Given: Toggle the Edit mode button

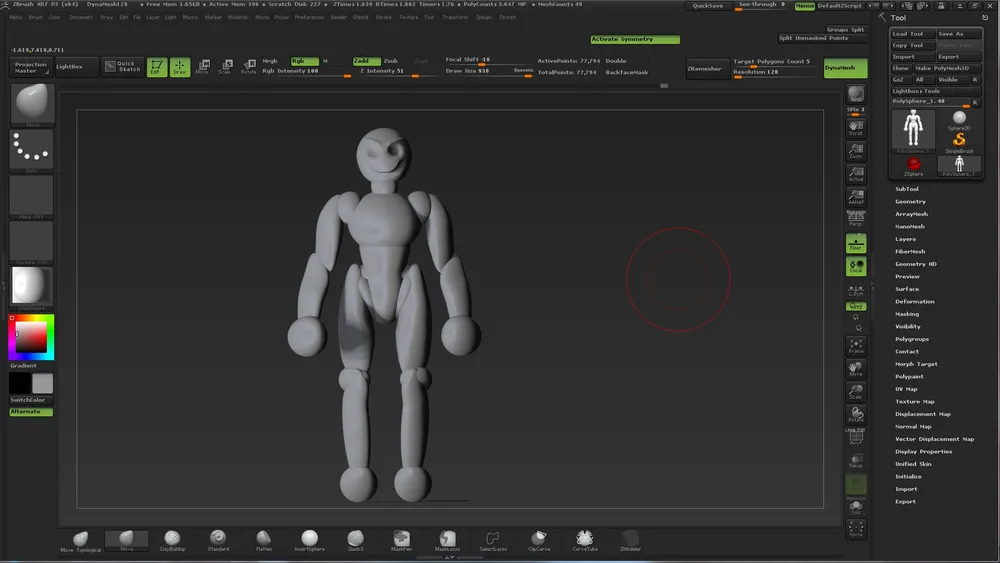Looking at the screenshot, I should tap(157, 67).
